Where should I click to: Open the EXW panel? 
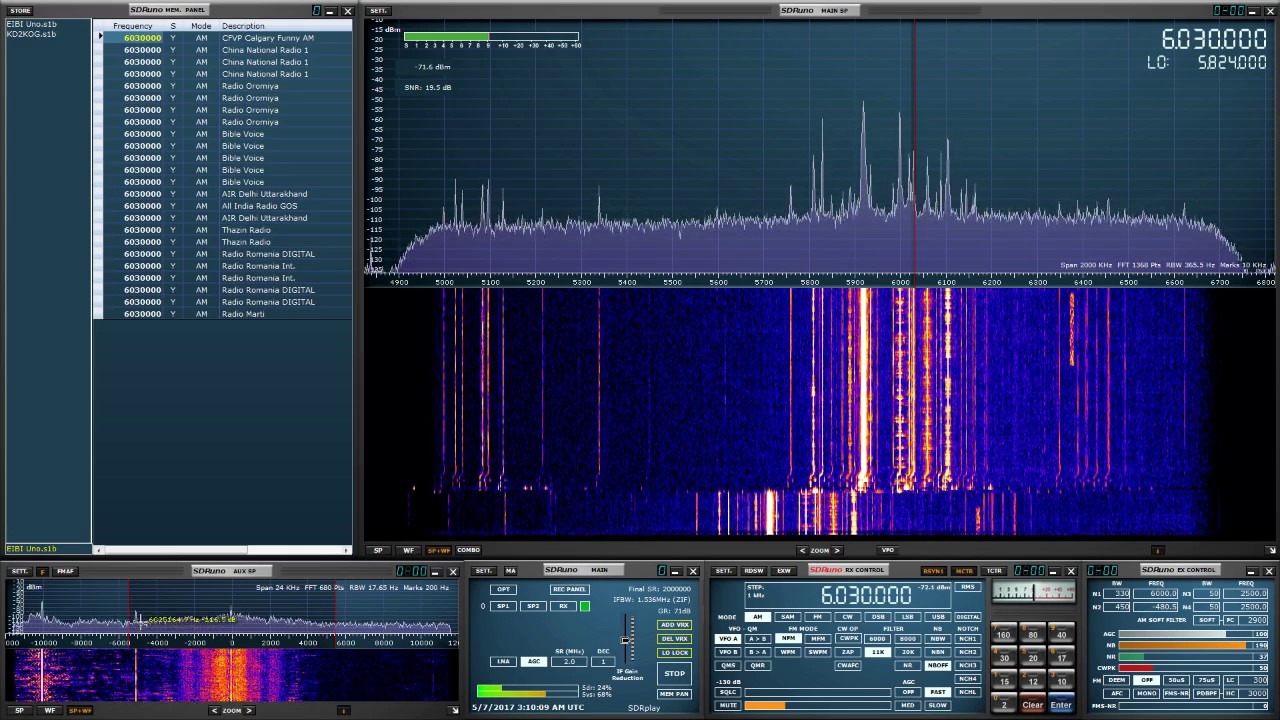pyautogui.click(x=784, y=571)
